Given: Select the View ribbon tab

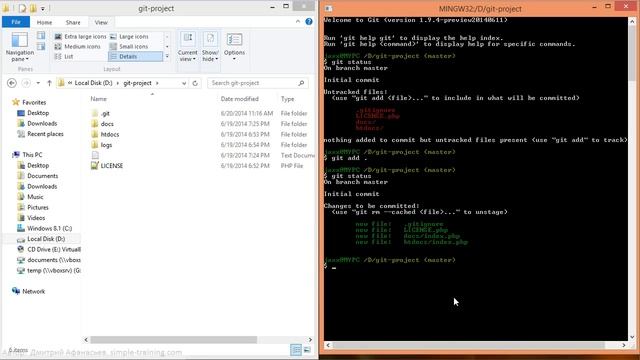Looking at the screenshot, I should point(101,22).
